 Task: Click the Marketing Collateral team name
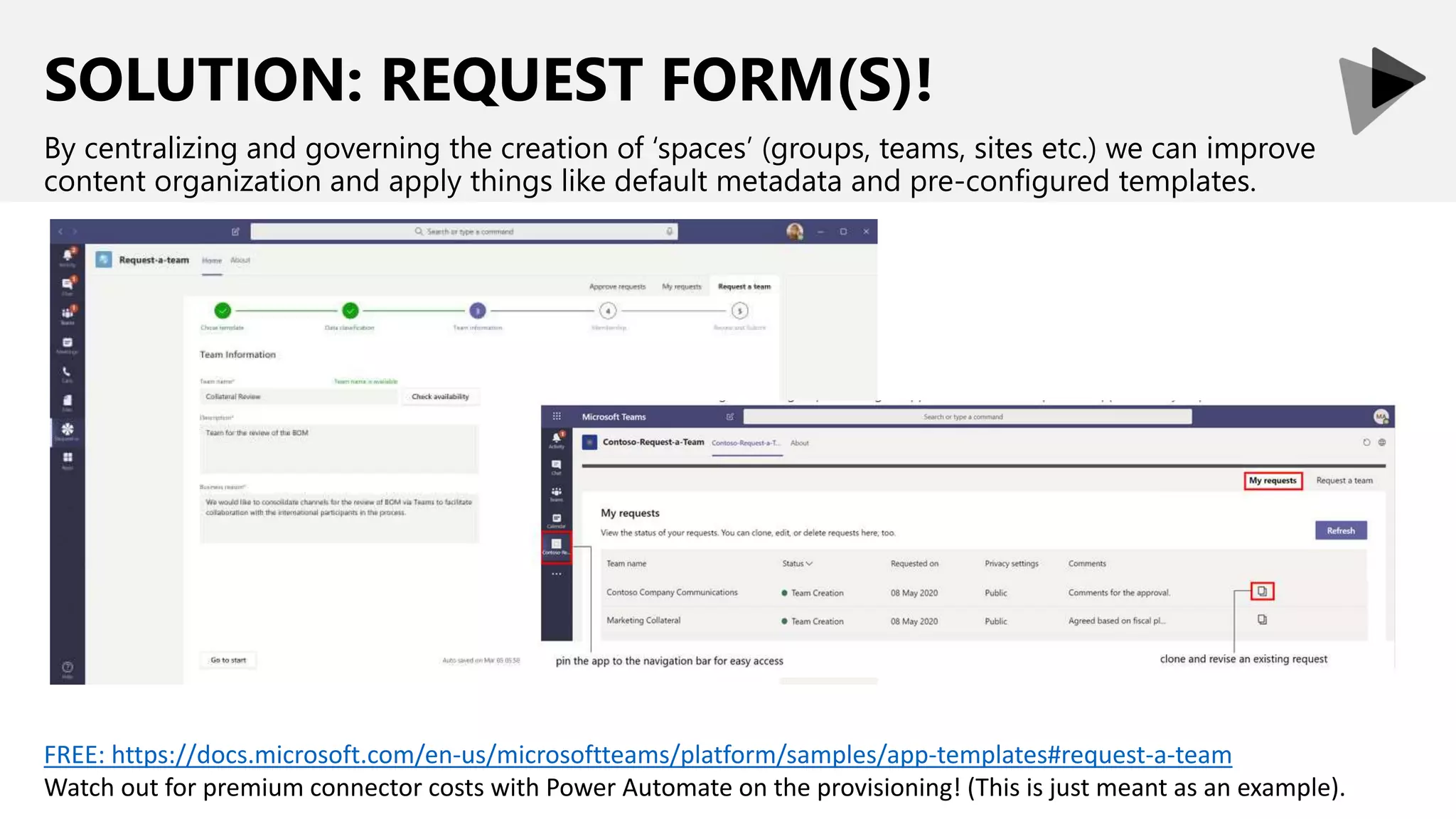[x=643, y=621]
